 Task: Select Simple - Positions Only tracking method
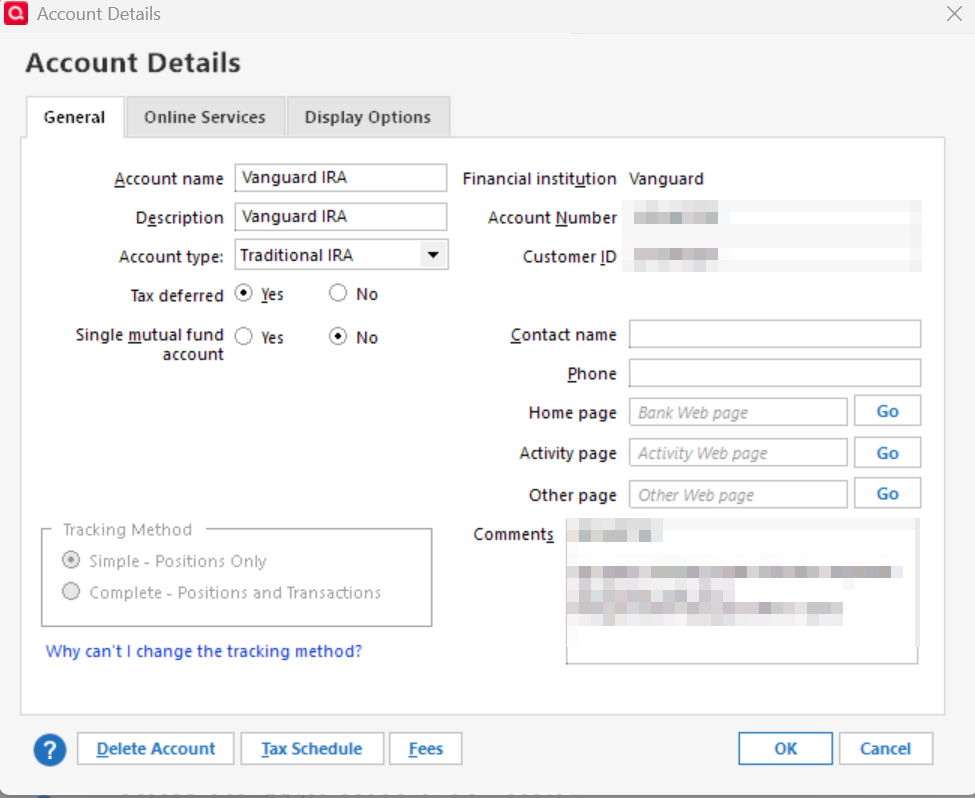click(x=71, y=560)
